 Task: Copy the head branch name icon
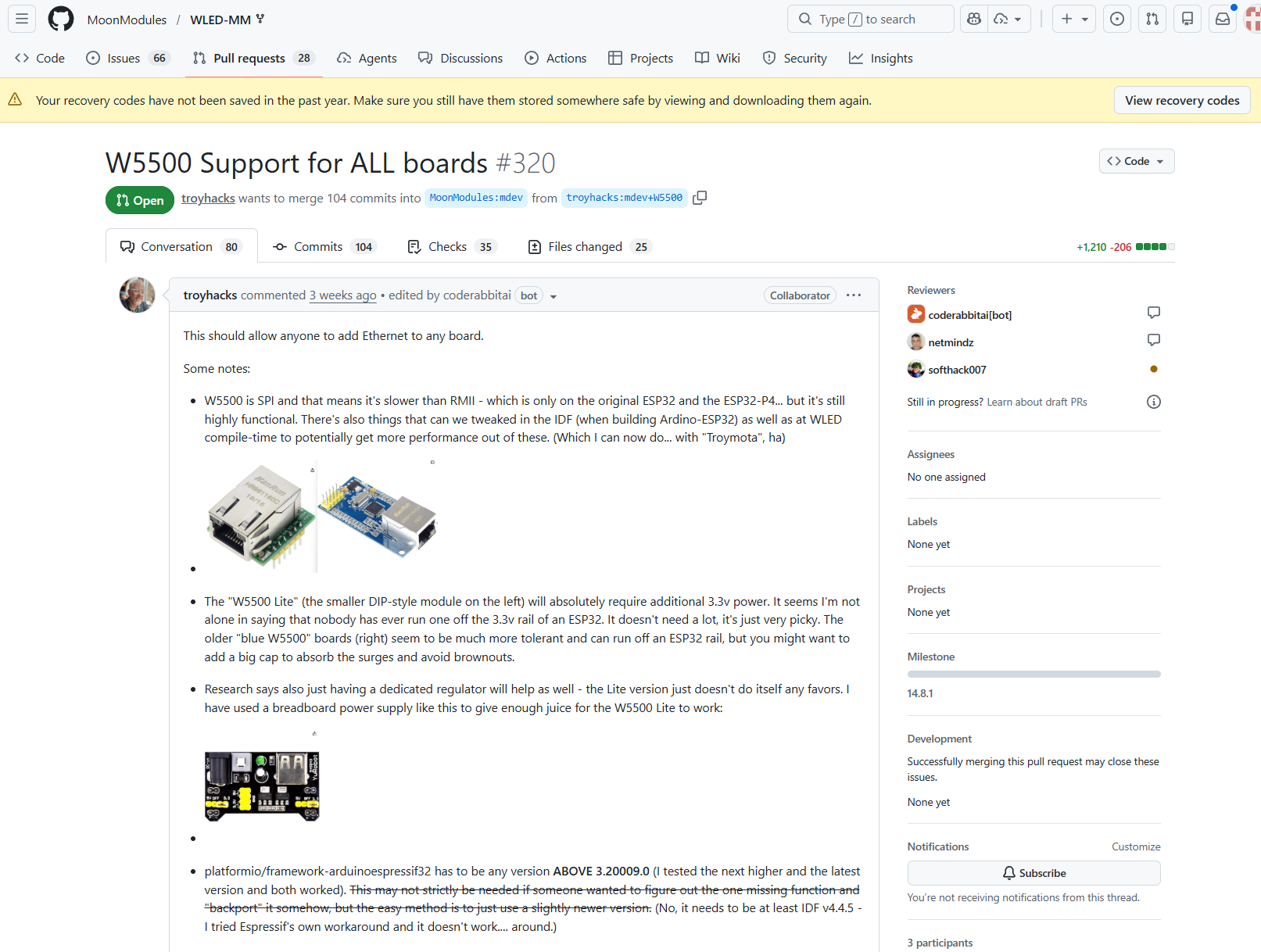(x=700, y=198)
